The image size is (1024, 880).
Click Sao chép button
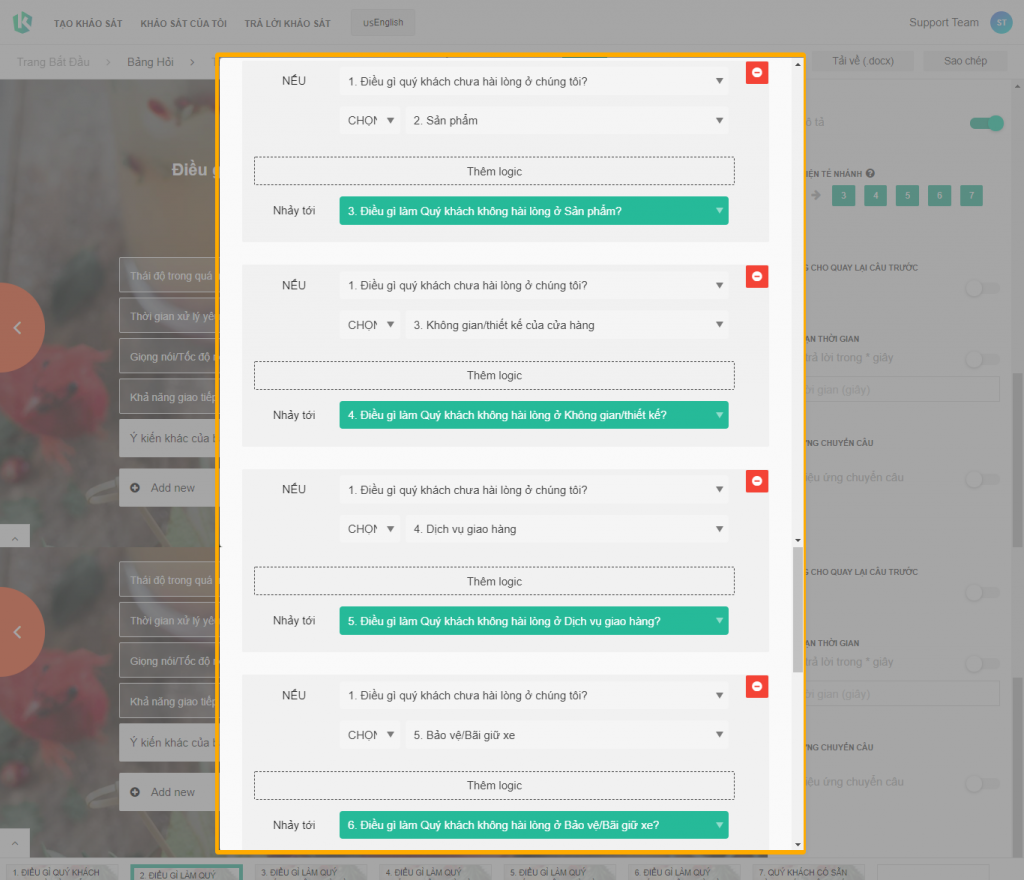click(x=965, y=61)
